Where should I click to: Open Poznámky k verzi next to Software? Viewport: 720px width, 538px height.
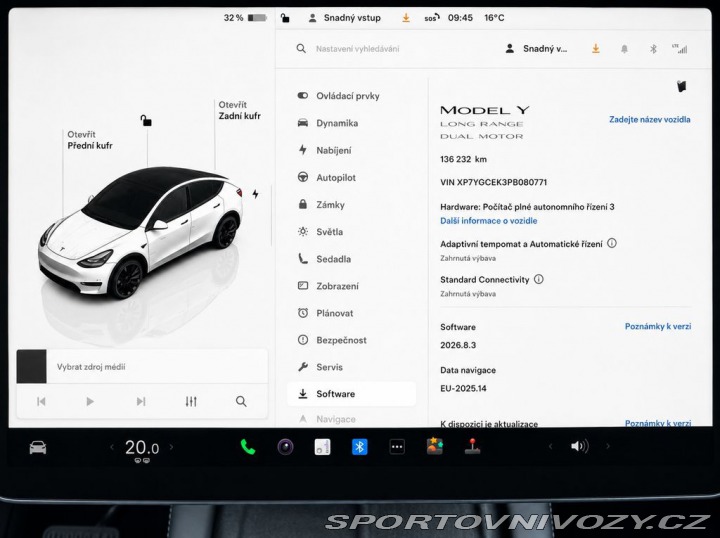(658, 326)
